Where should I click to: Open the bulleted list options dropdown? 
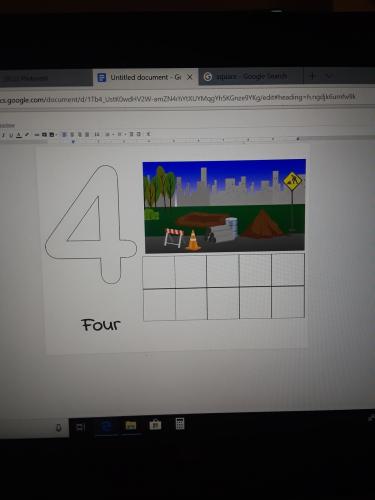[125, 135]
